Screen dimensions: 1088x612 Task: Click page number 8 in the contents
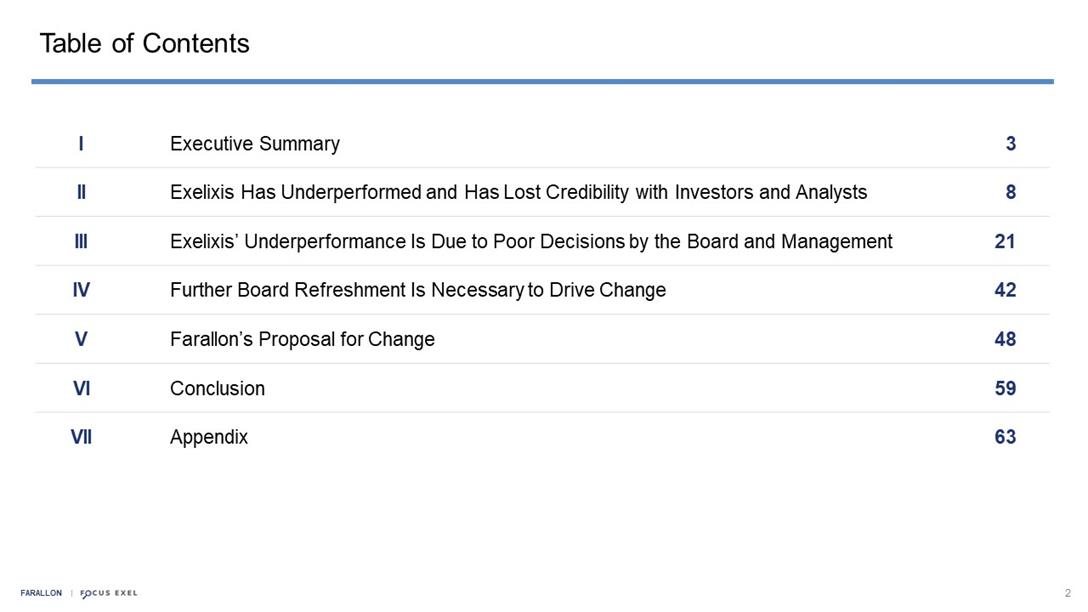1010,192
